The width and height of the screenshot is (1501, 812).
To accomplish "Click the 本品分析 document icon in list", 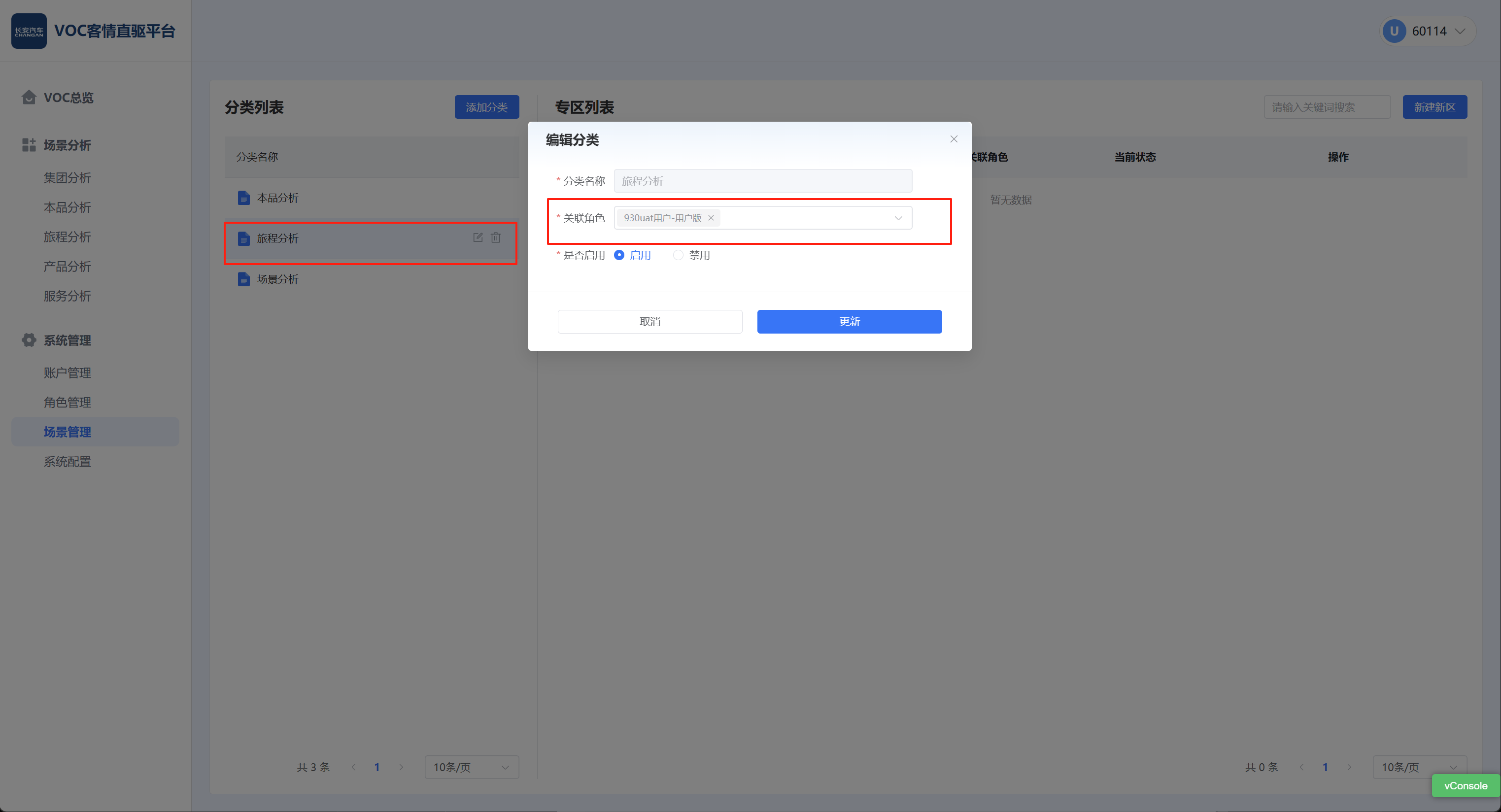I will pyautogui.click(x=243, y=198).
